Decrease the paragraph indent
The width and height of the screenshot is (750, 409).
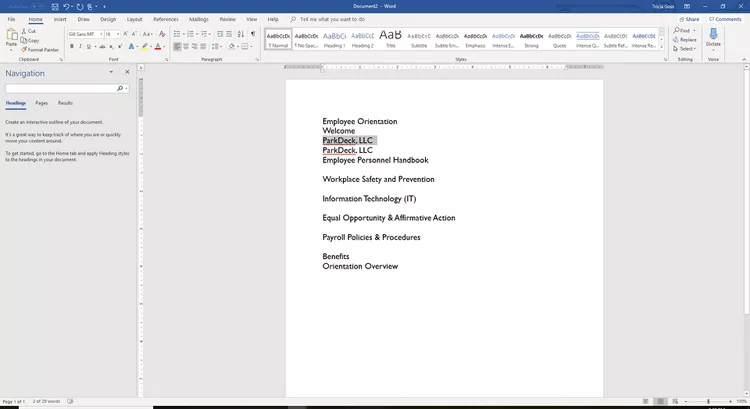(x=220, y=34)
